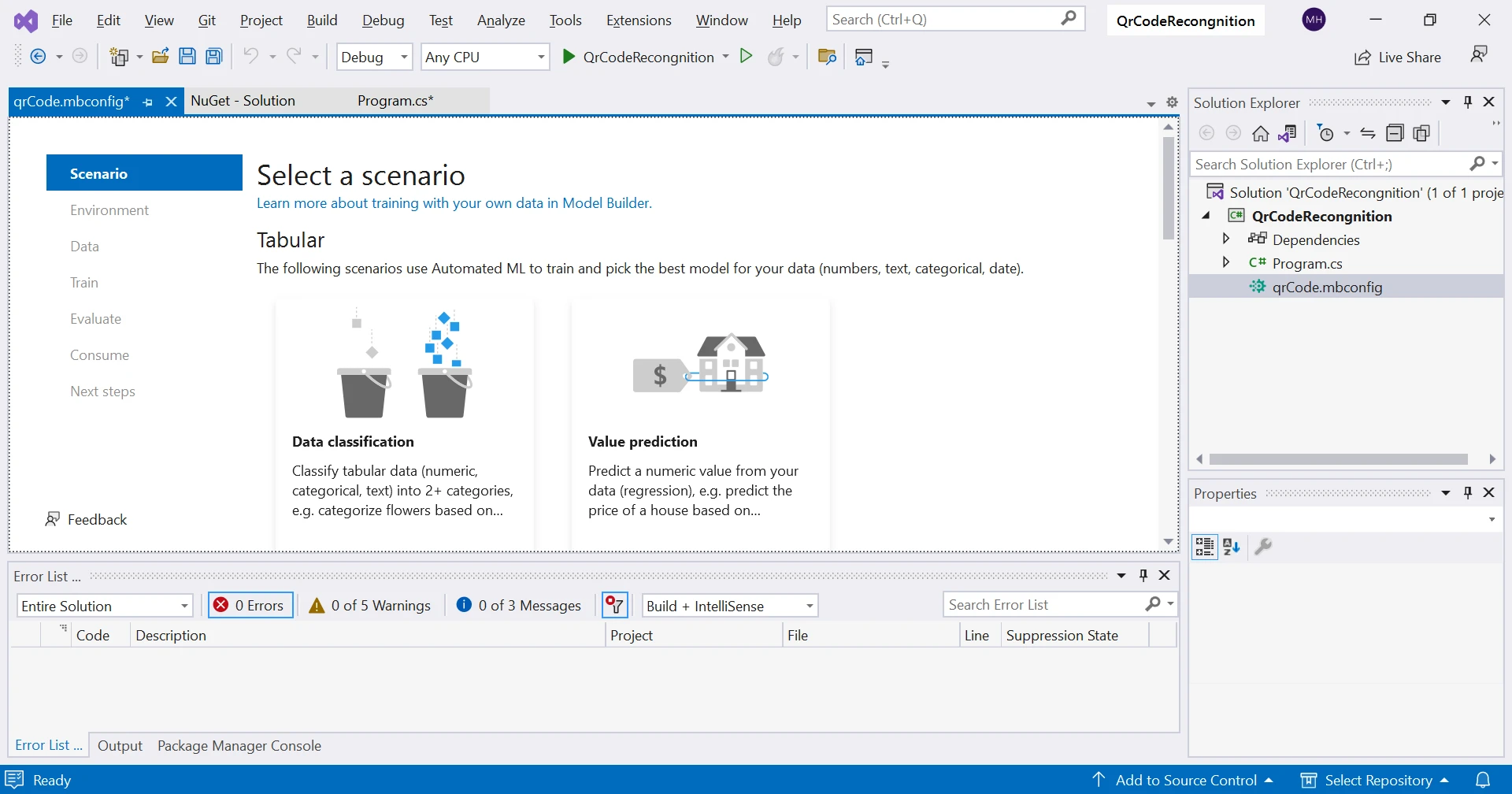Click the Solution Explorer horizontal scrollbar
Viewport: 1512px width, 794px height.
coord(1338,459)
